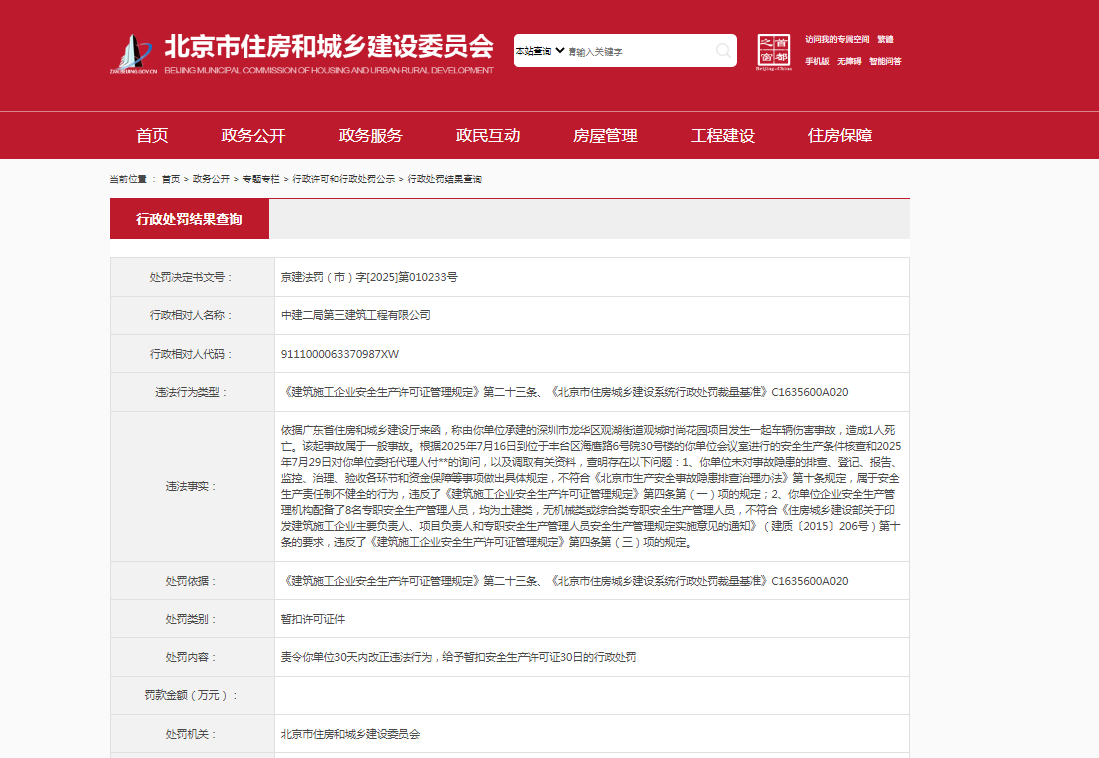Go to 首页 in main navigation
Screen dimensions: 1099x758
coord(152,136)
